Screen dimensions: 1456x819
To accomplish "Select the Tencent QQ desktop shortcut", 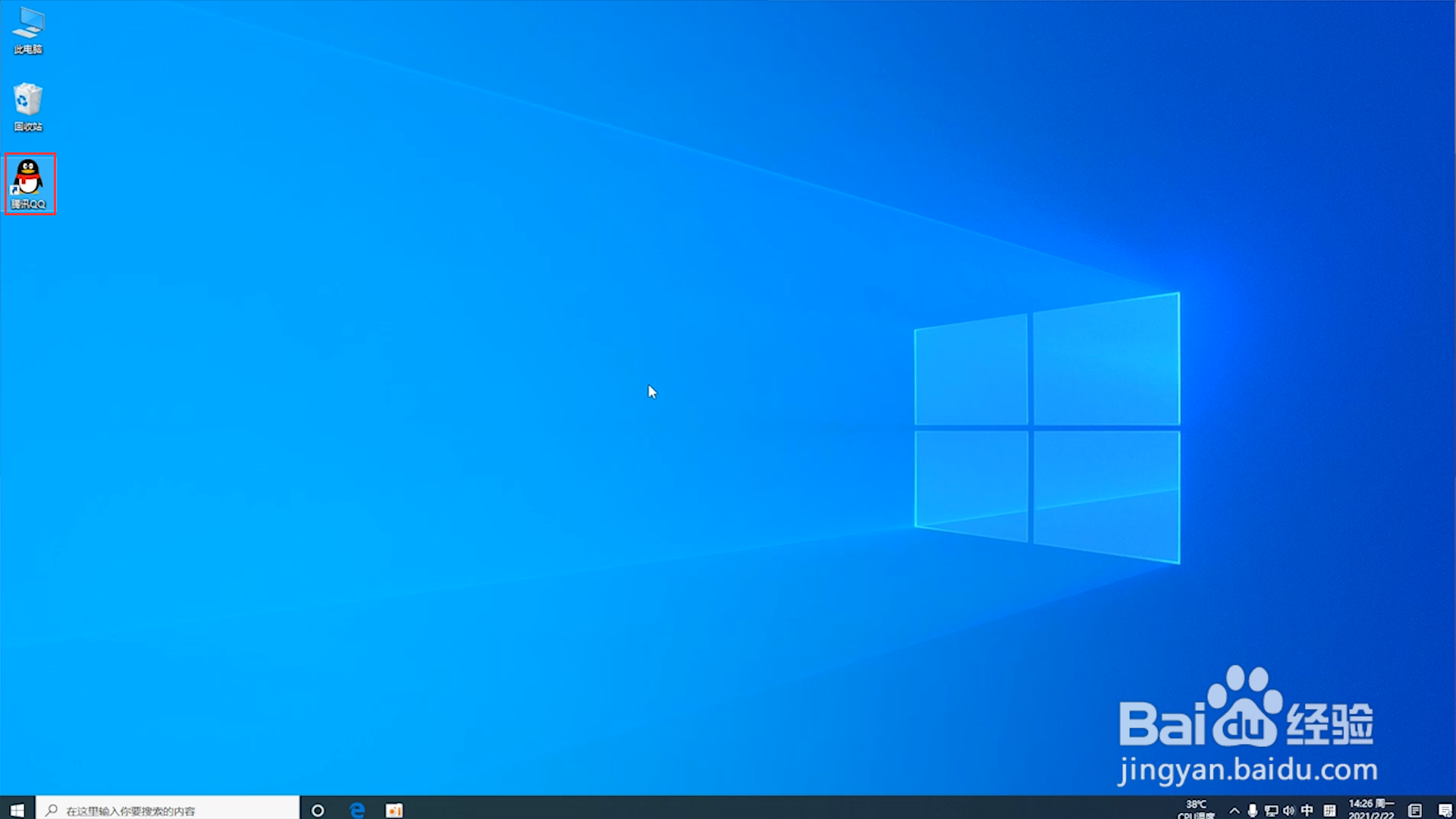I will click(x=29, y=177).
